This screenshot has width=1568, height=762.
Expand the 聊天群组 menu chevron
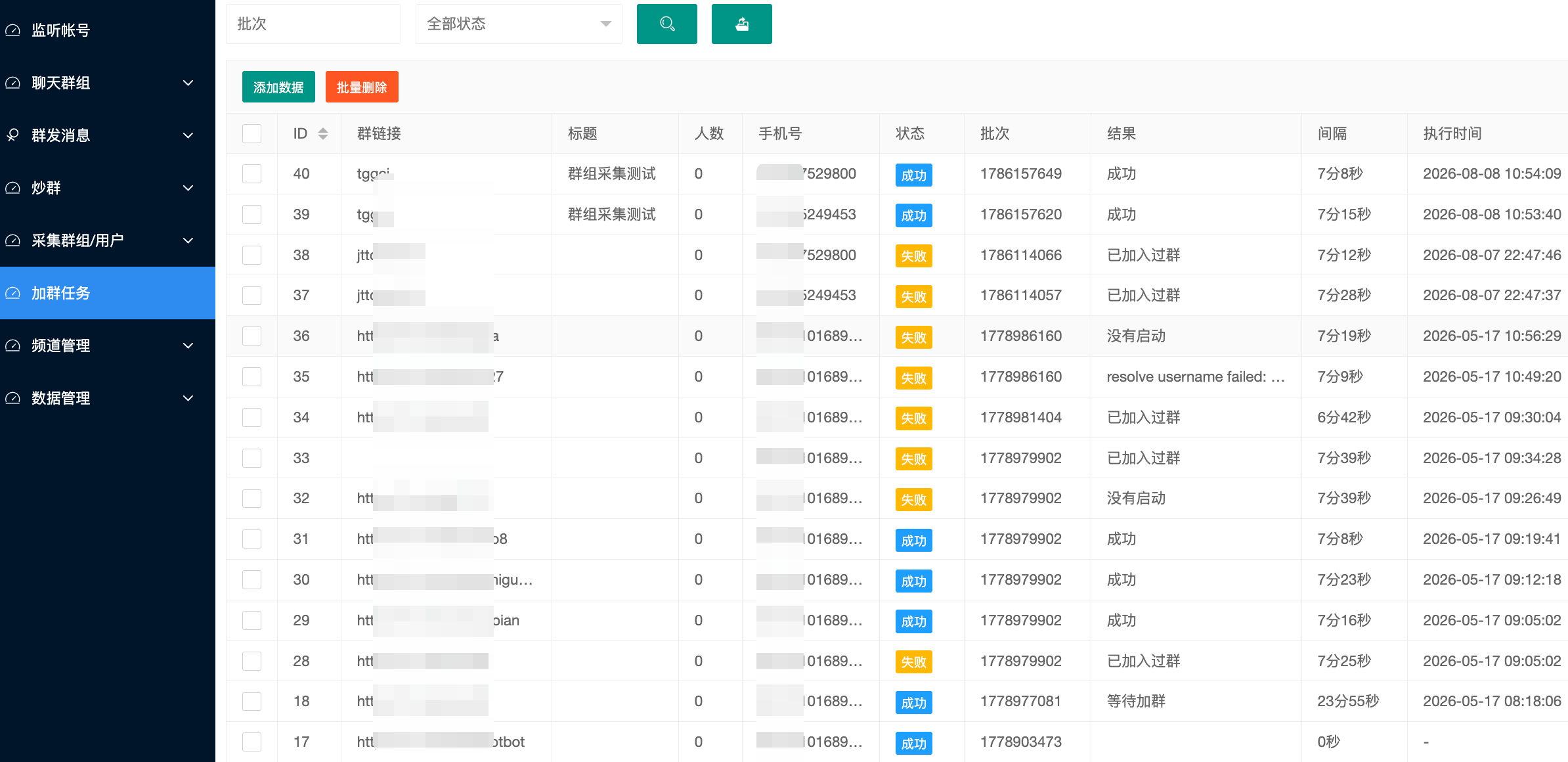pyautogui.click(x=188, y=83)
